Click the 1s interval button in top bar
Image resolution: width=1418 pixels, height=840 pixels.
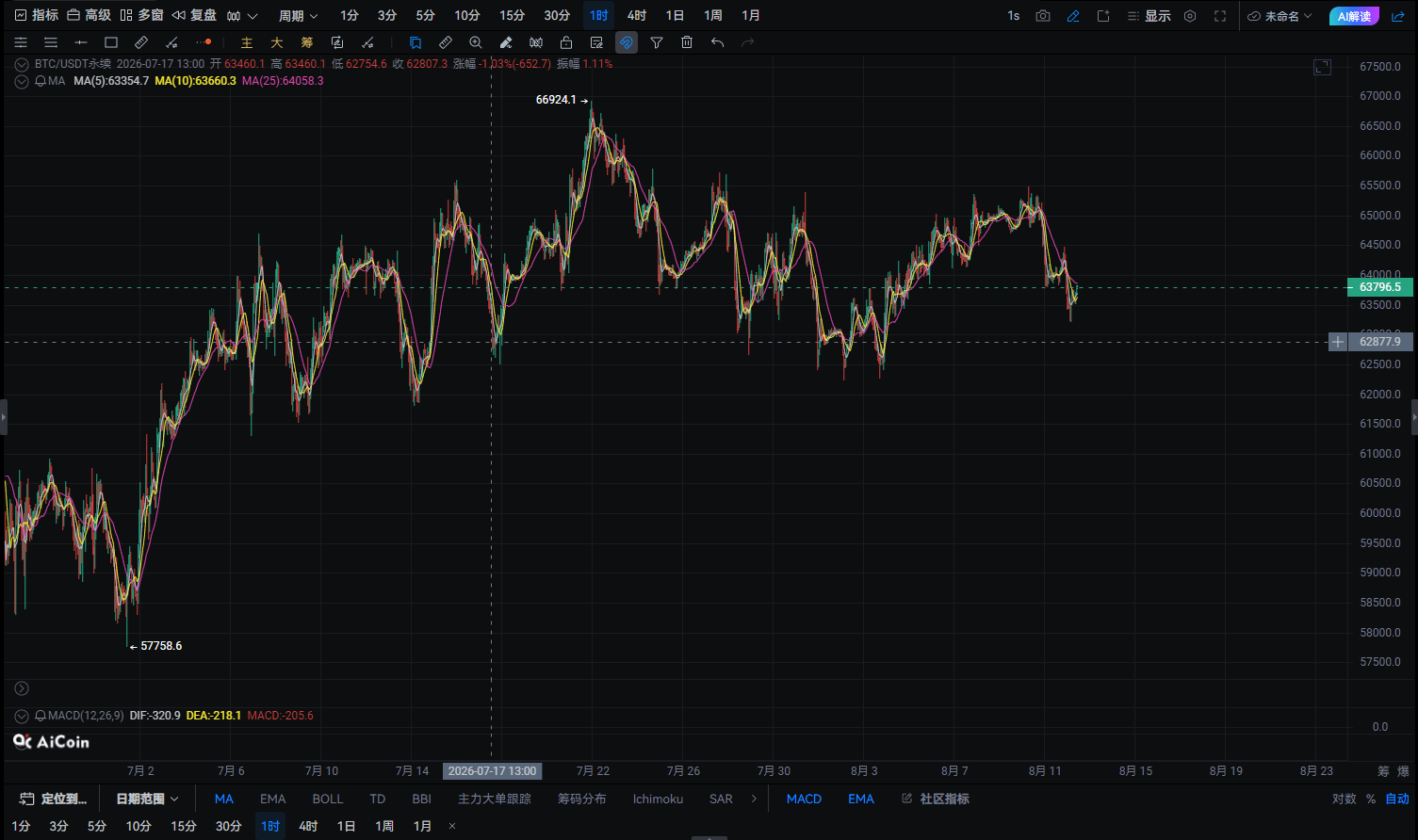1014,16
